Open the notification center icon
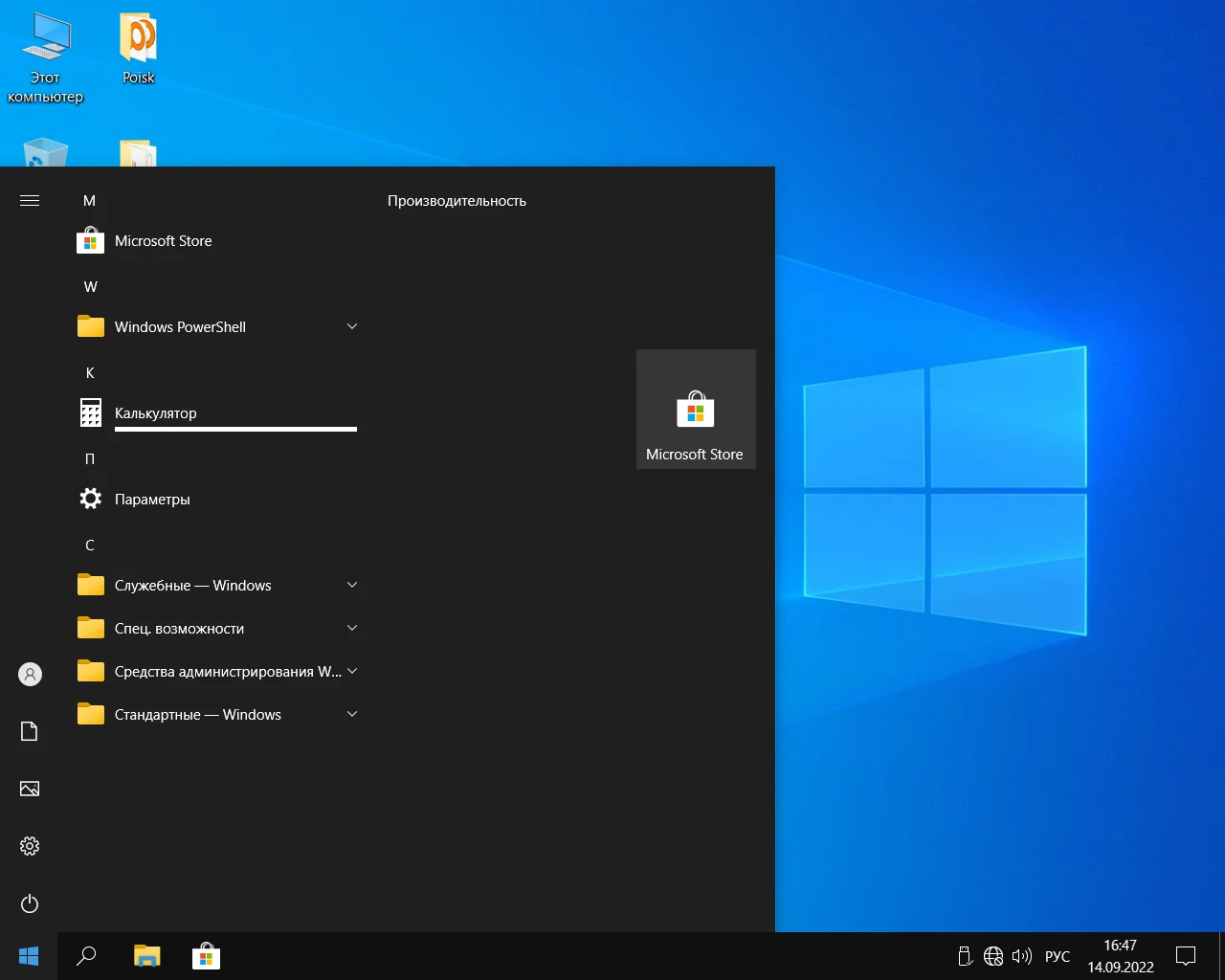The height and width of the screenshot is (980, 1225). point(1186,956)
